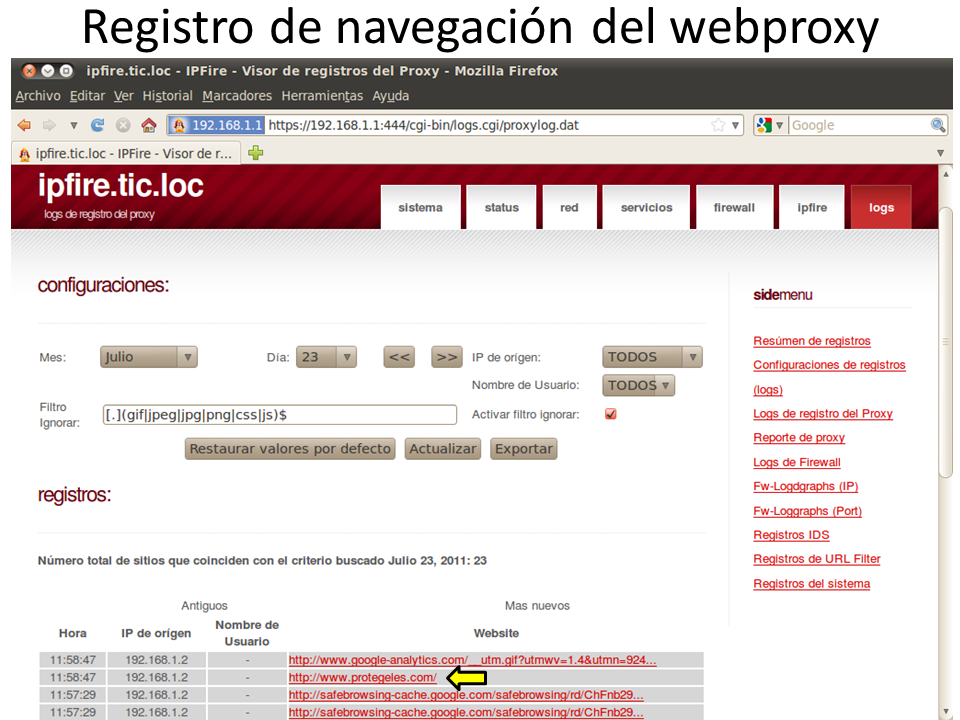This screenshot has height=720, width=960.
Task: Switch to the firewall tab
Action: (734, 208)
